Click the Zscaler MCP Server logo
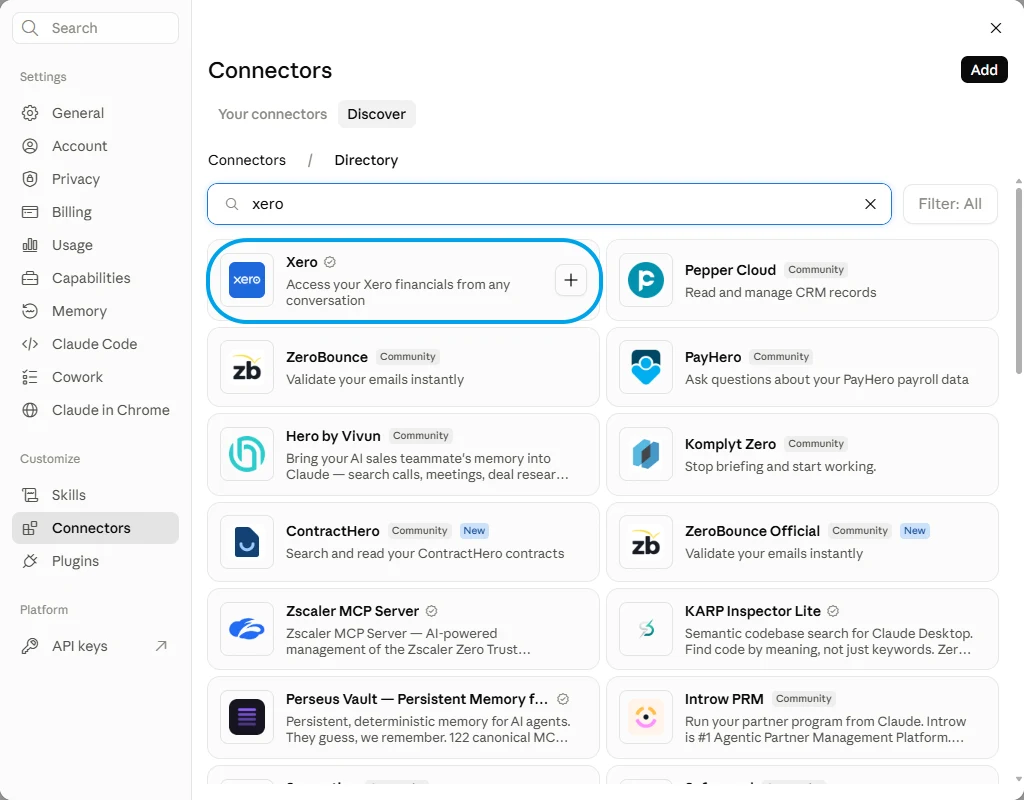 click(247, 629)
